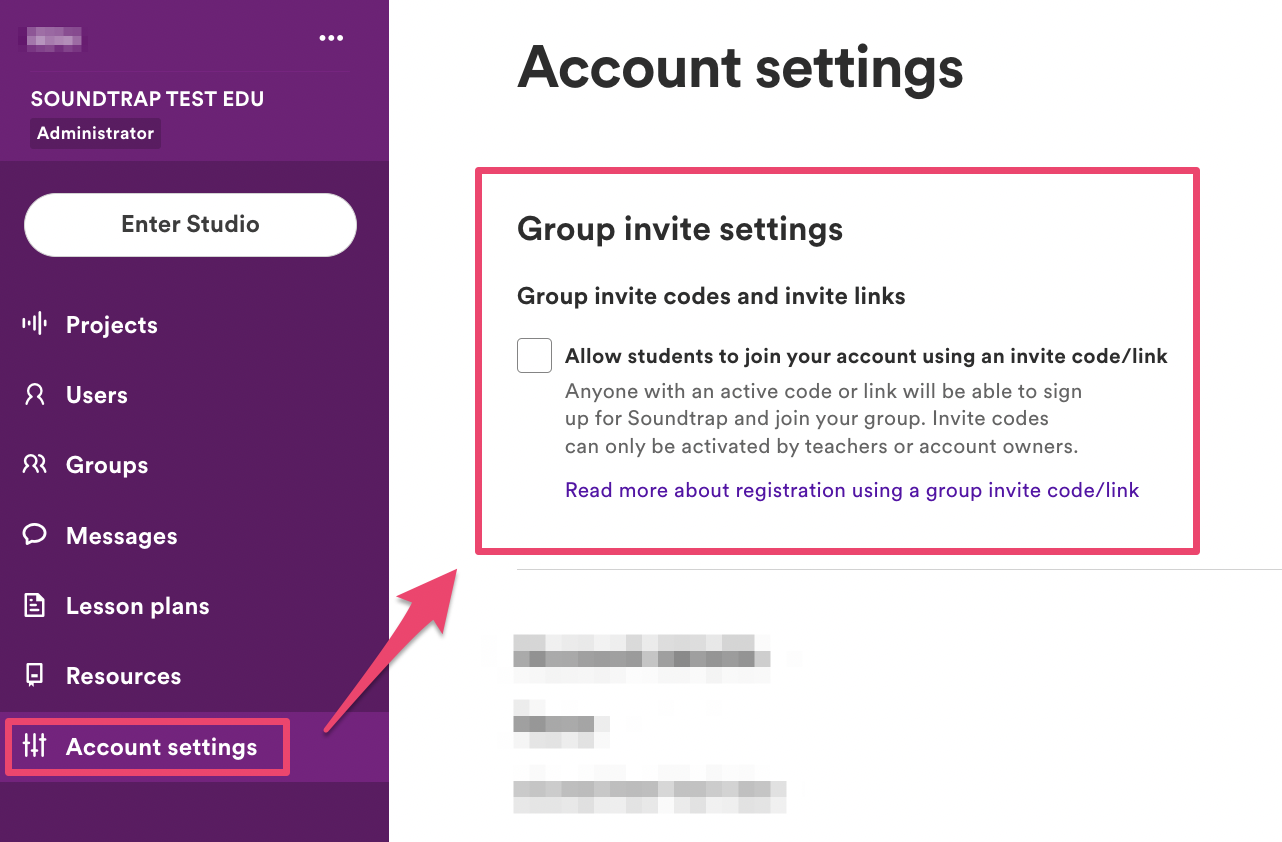
Task: Click the Users person icon
Action: click(35, 394)
